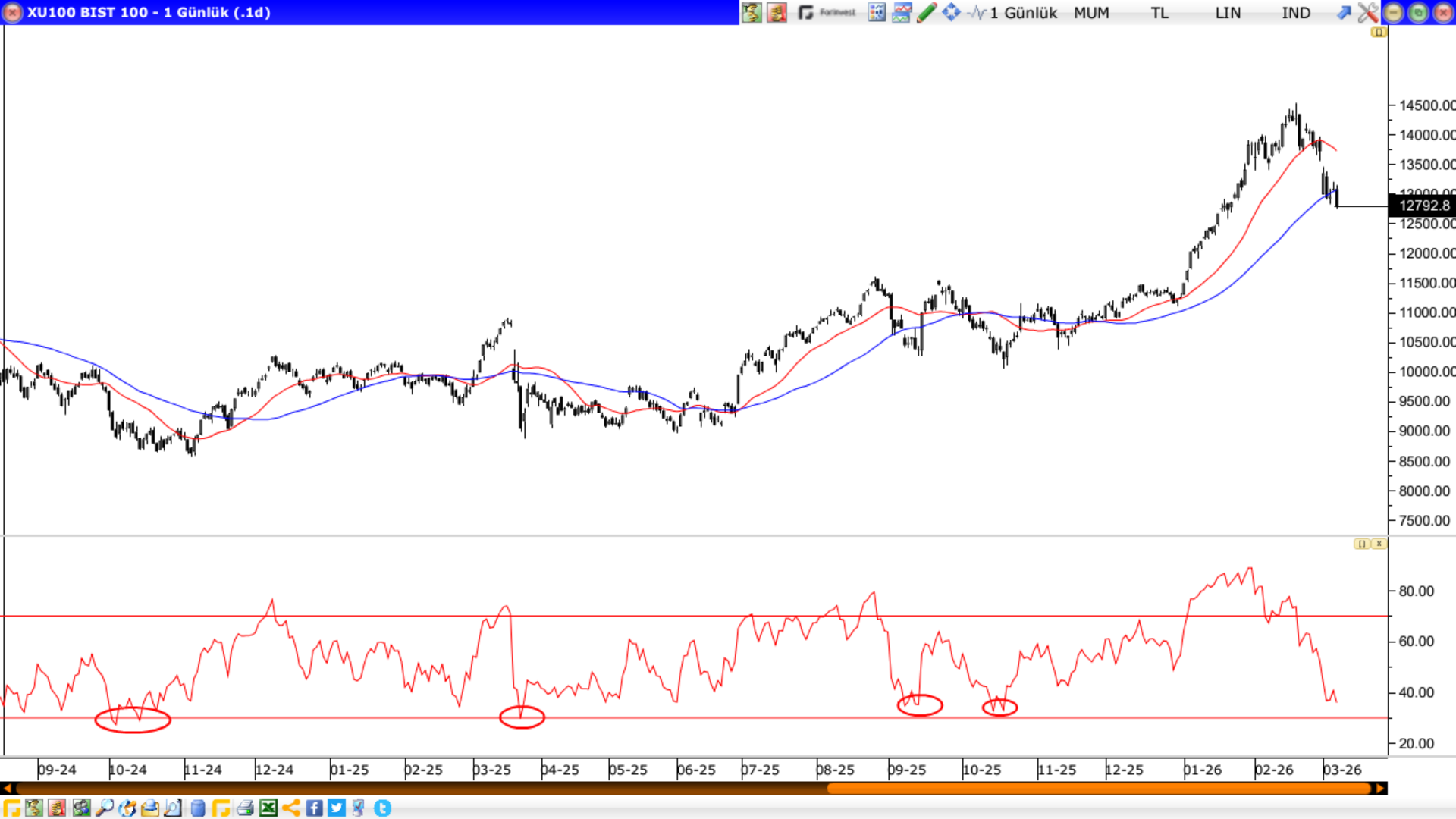
Task: Open the IND indicators menu
Action: [x=1295, y=13]
